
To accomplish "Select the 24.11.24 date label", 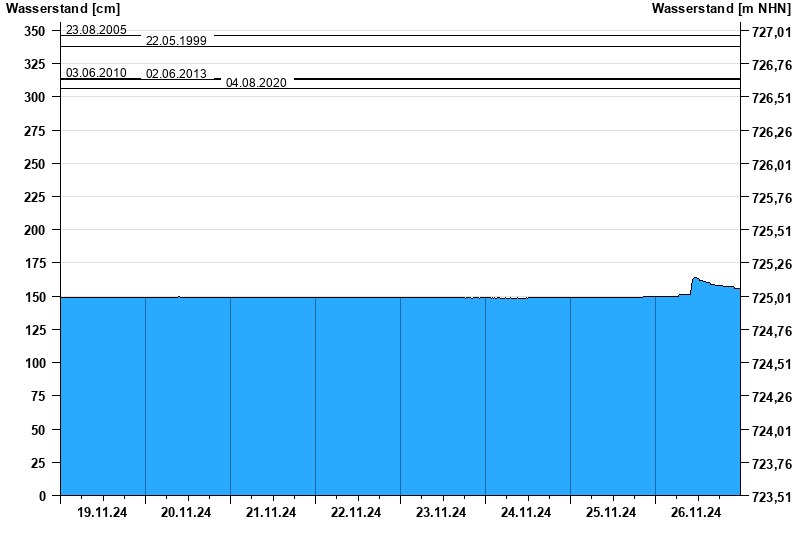I will click(x=527, y=513).
